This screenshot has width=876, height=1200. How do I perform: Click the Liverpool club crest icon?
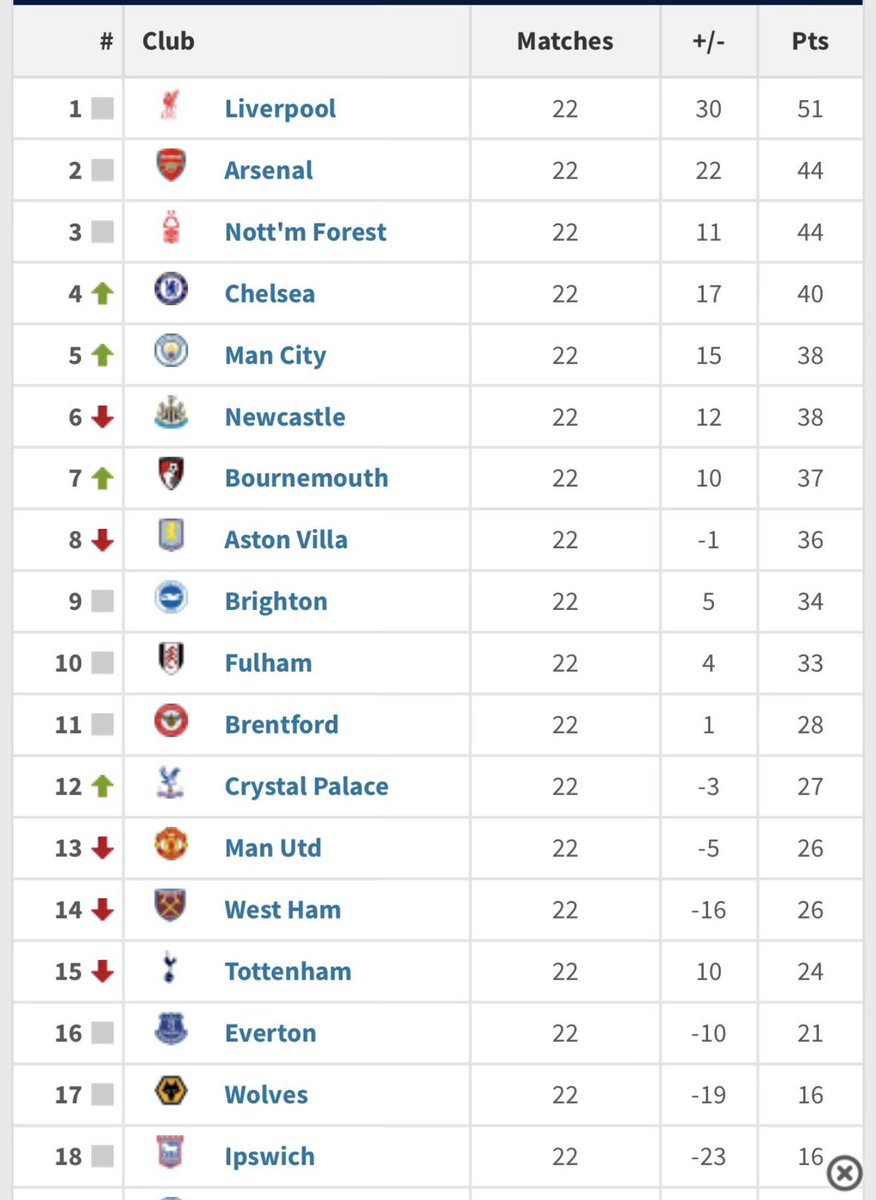pos(170,107)
